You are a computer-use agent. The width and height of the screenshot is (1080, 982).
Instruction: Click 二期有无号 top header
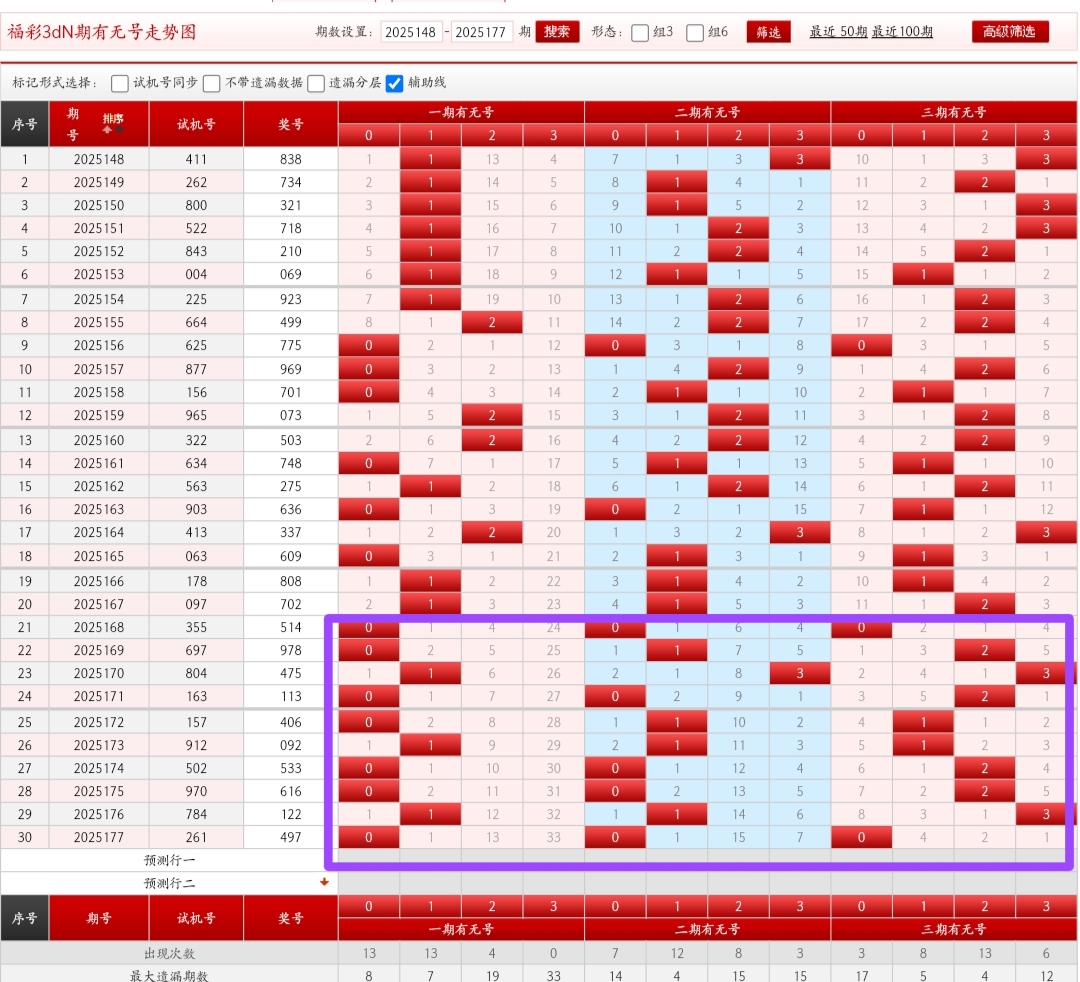pyautogui.click(x=707, y=112)
